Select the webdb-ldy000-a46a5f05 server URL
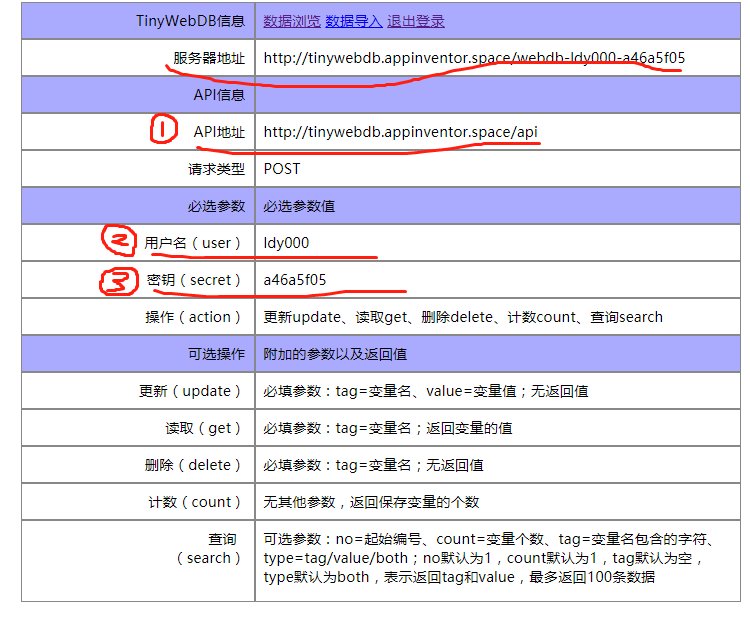This screenshot has height=617, width=750. [474, 58]
